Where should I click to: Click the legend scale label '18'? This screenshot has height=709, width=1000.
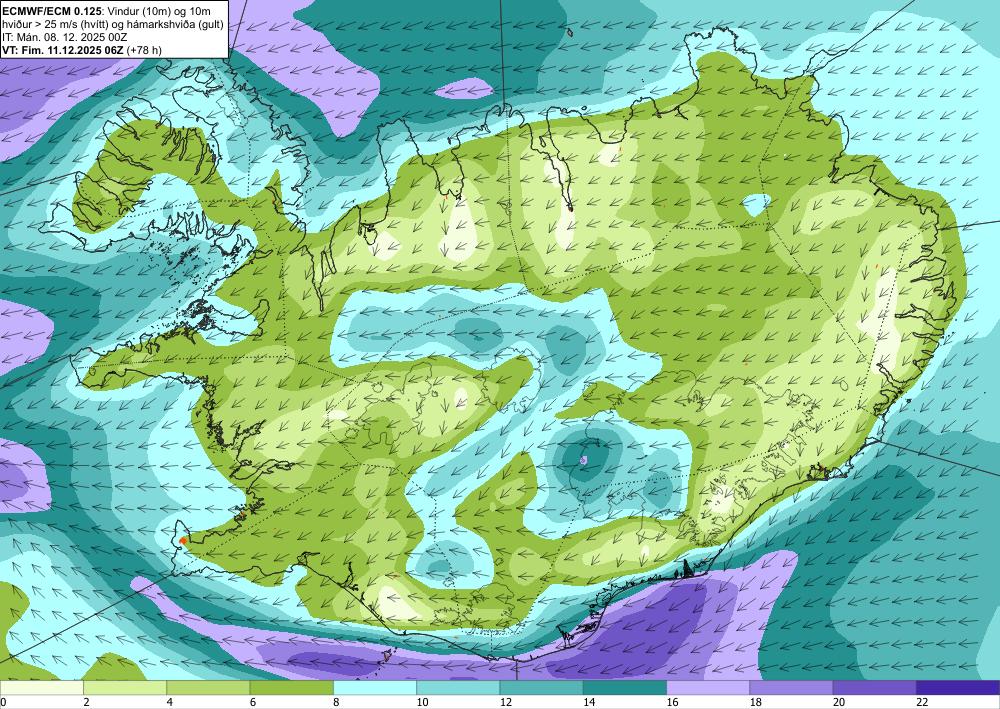(x=756, y=703)
